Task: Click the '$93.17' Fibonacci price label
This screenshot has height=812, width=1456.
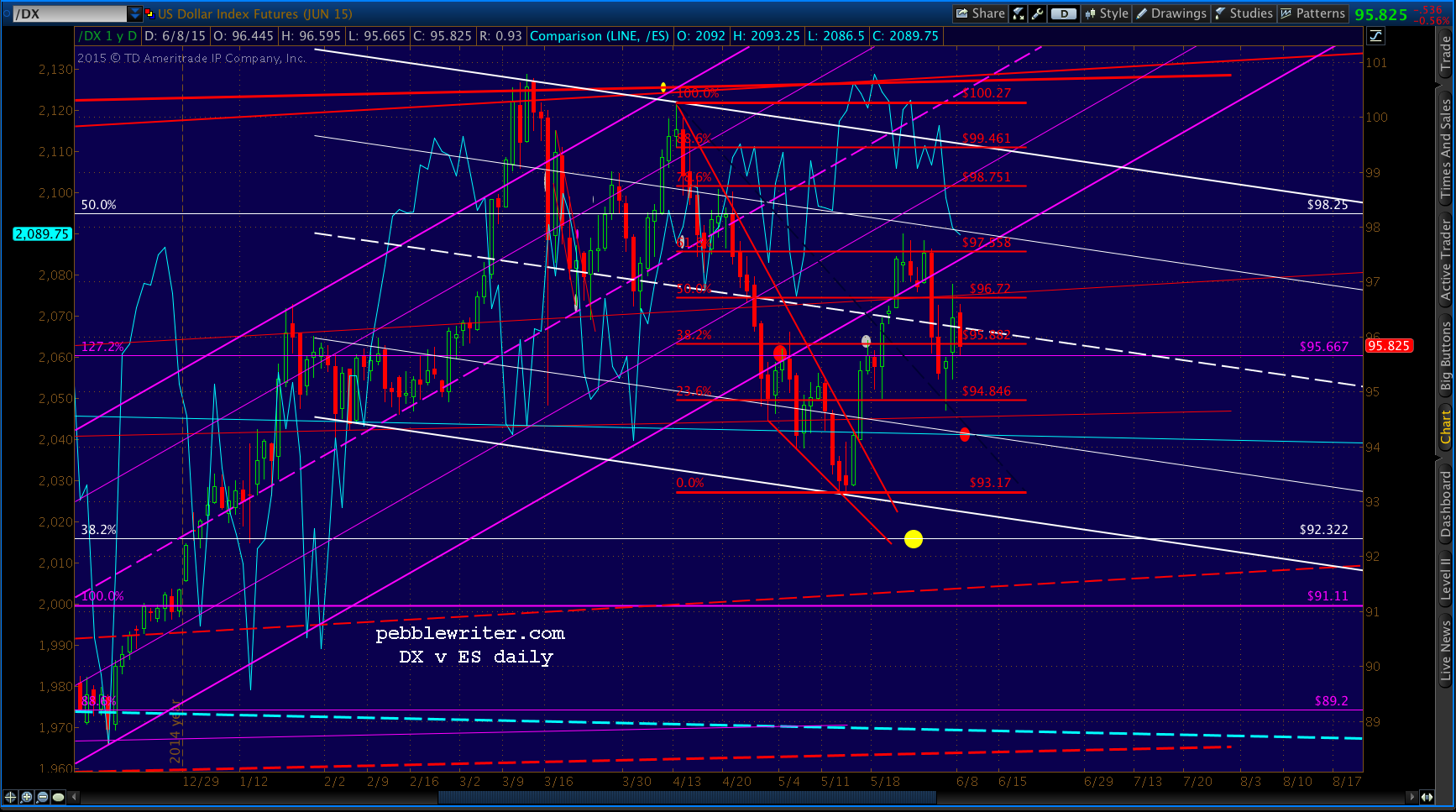Action: 990,483
